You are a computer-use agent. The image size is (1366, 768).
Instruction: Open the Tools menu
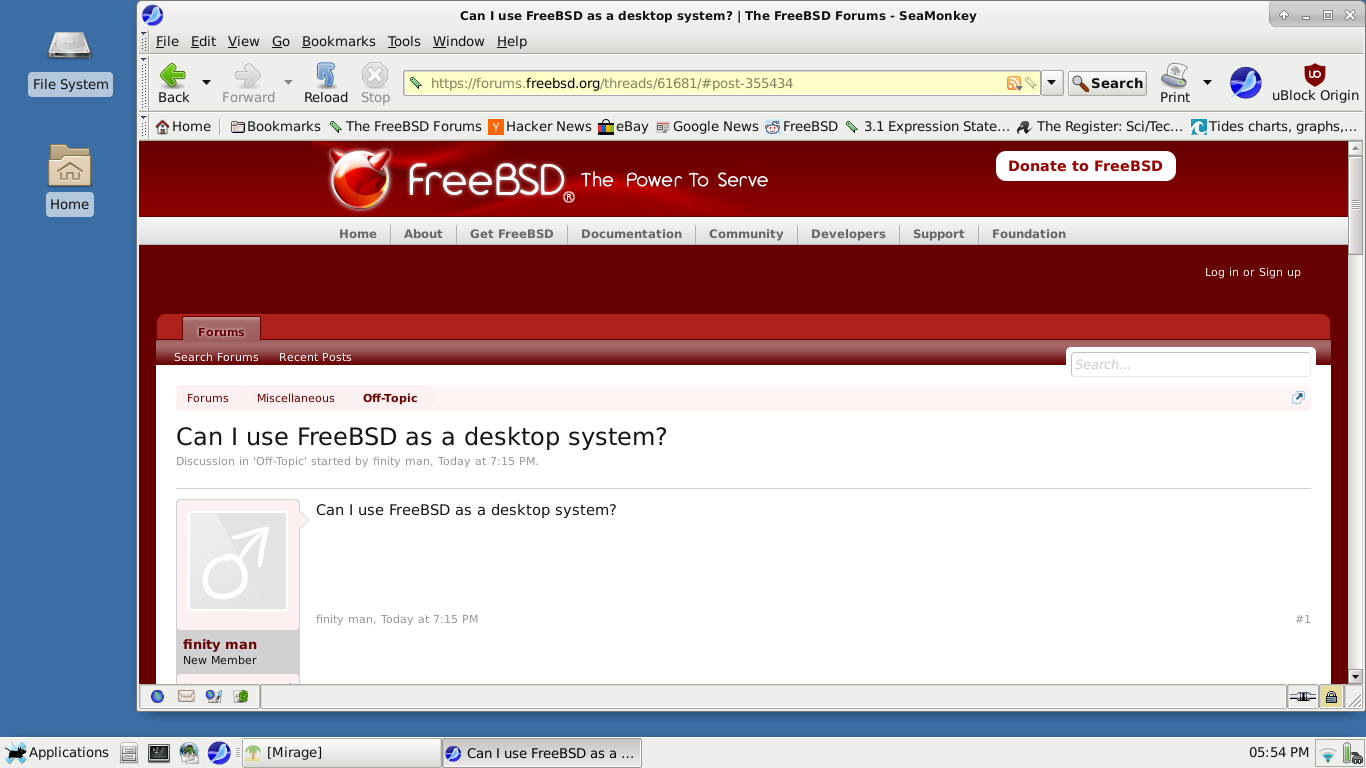pos(404,41)
